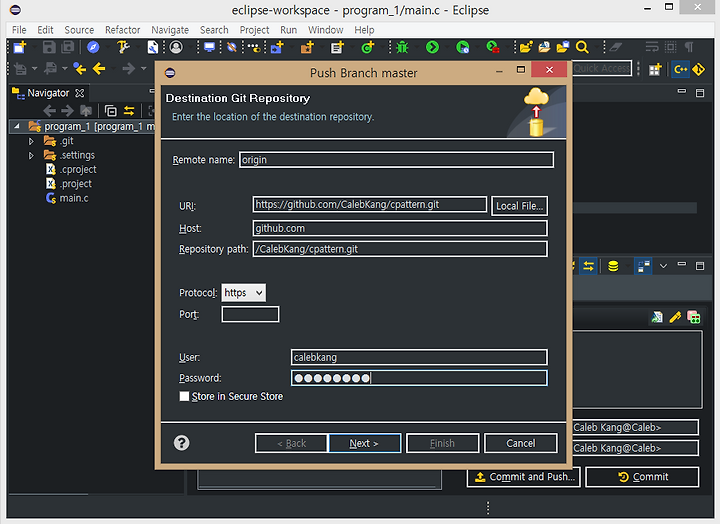Click the help question mark icon
720x524 pixels.
[x=181, y=443]
